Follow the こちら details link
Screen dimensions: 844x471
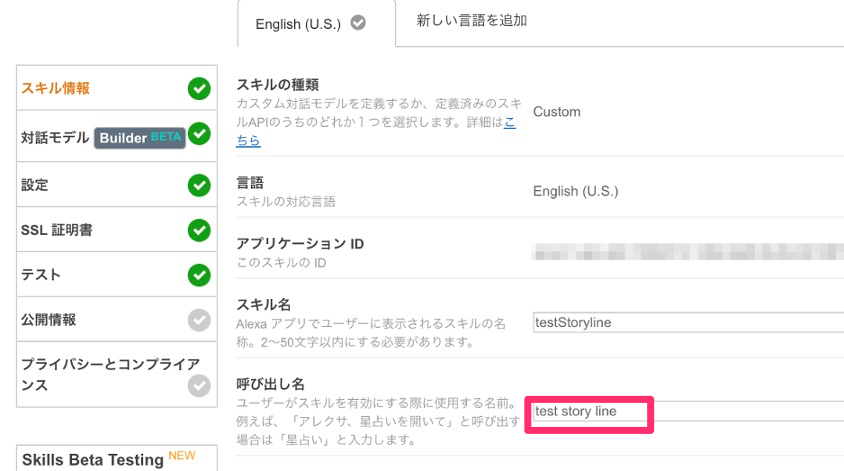[248, 141]
